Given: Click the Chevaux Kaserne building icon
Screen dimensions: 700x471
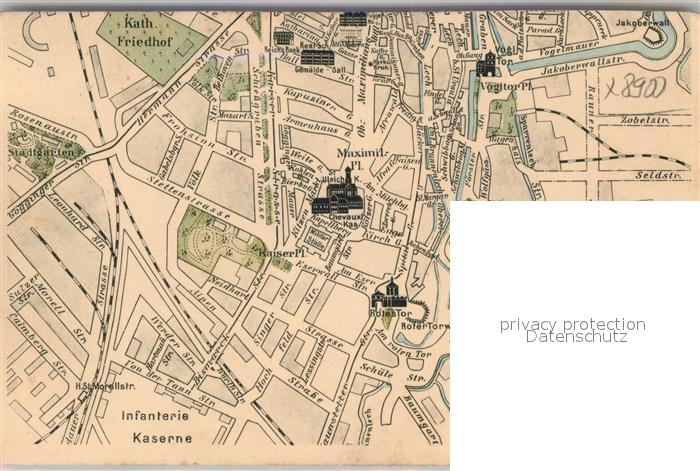Looking at the screenshot, I should click(337, 198).
